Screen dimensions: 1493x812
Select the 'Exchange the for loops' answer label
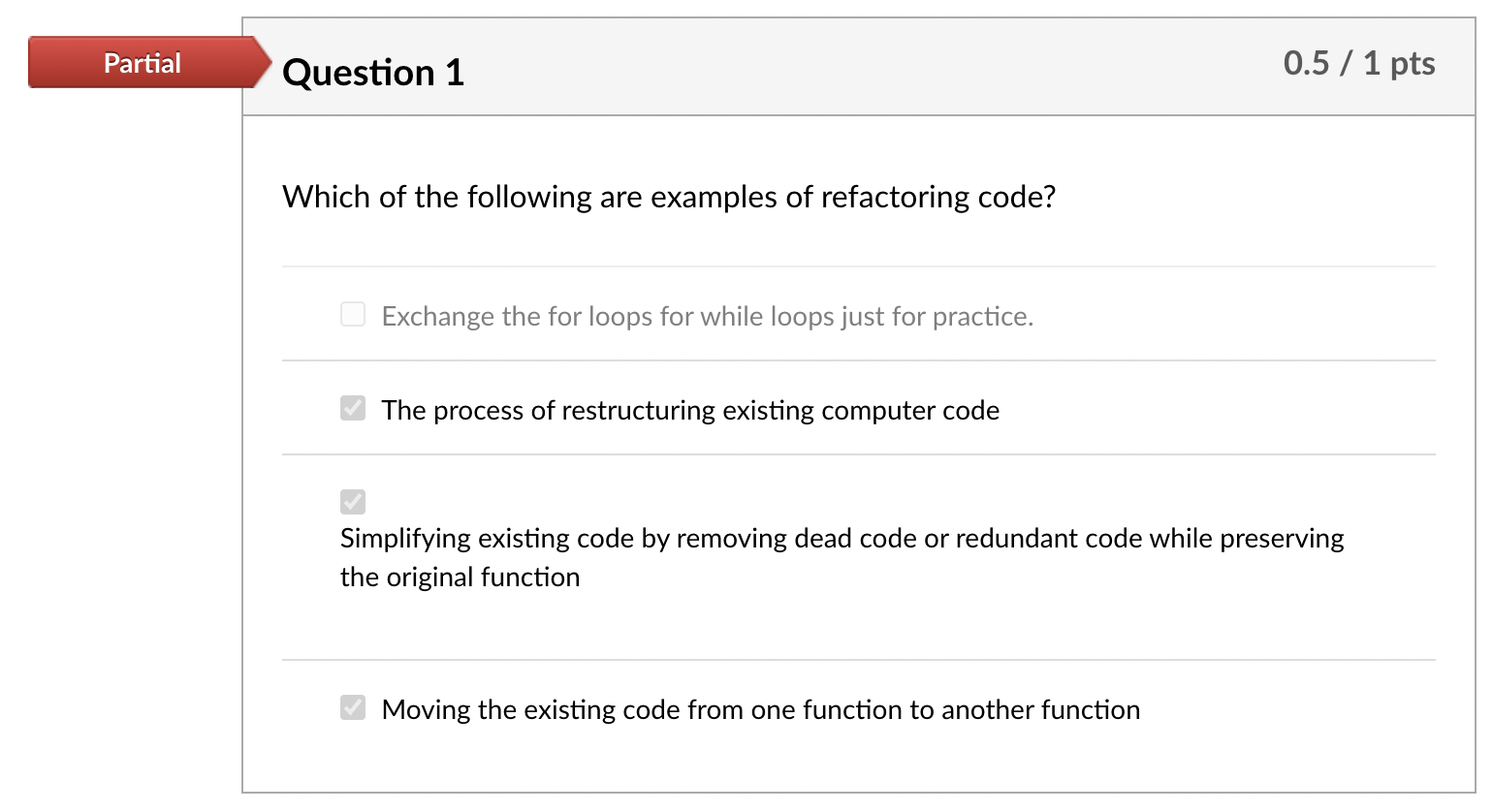click(x=708, y=316)
